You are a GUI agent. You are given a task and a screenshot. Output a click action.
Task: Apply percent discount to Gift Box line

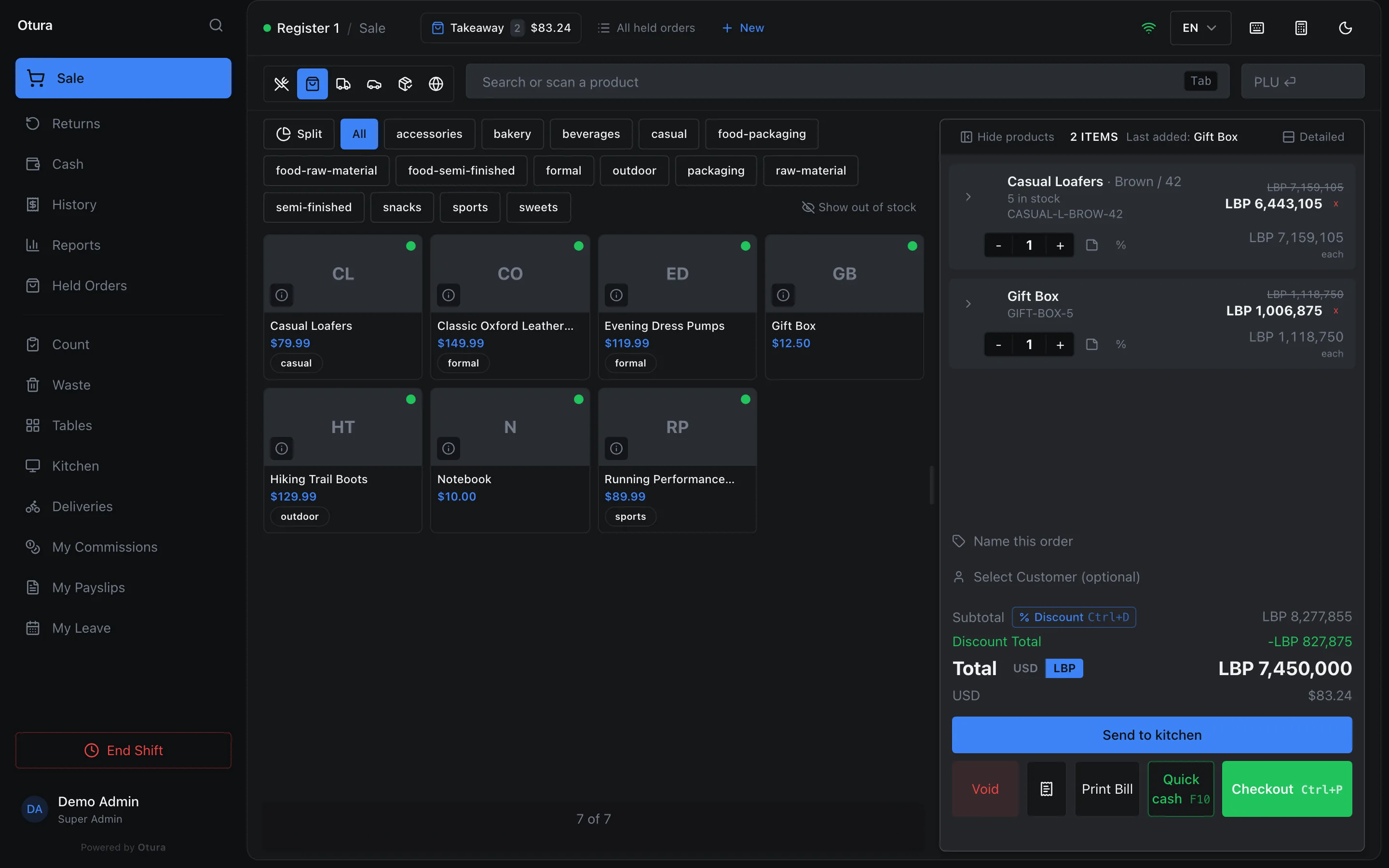pos(1120,344)
